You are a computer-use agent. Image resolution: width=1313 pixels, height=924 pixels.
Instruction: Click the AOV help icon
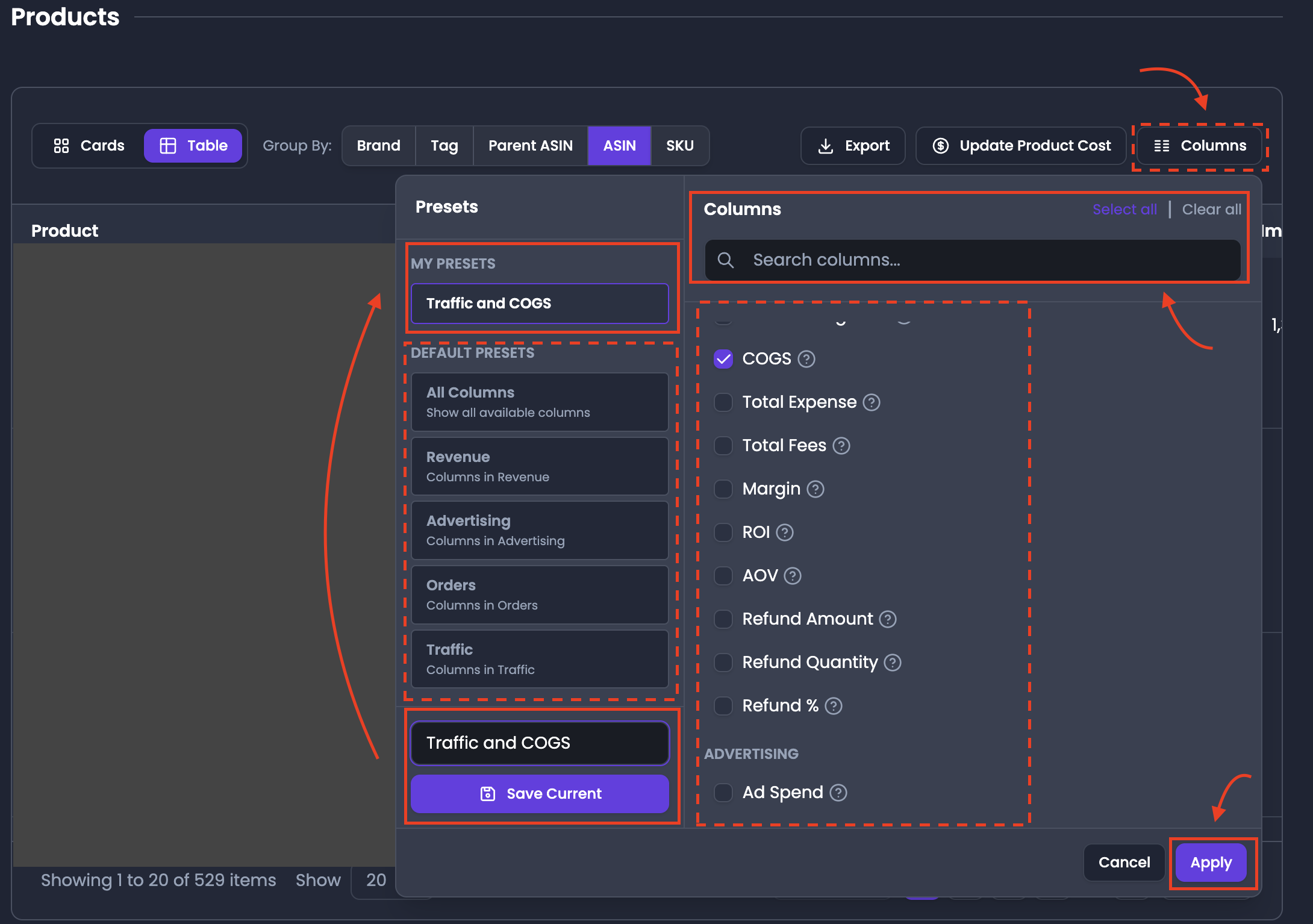[793, 576]
